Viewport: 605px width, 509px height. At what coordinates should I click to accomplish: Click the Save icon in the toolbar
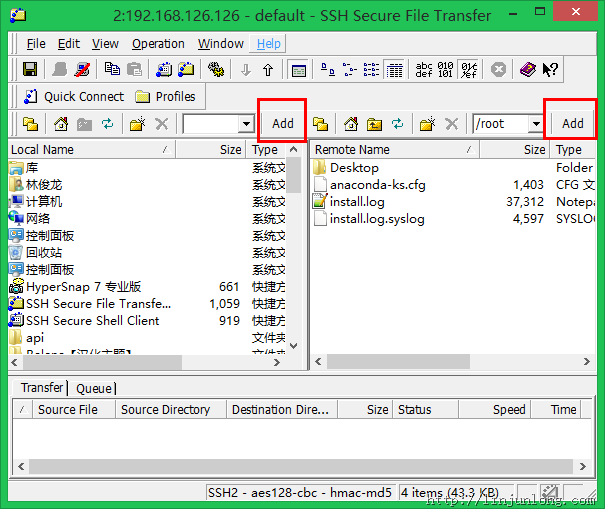coord(30,70)
